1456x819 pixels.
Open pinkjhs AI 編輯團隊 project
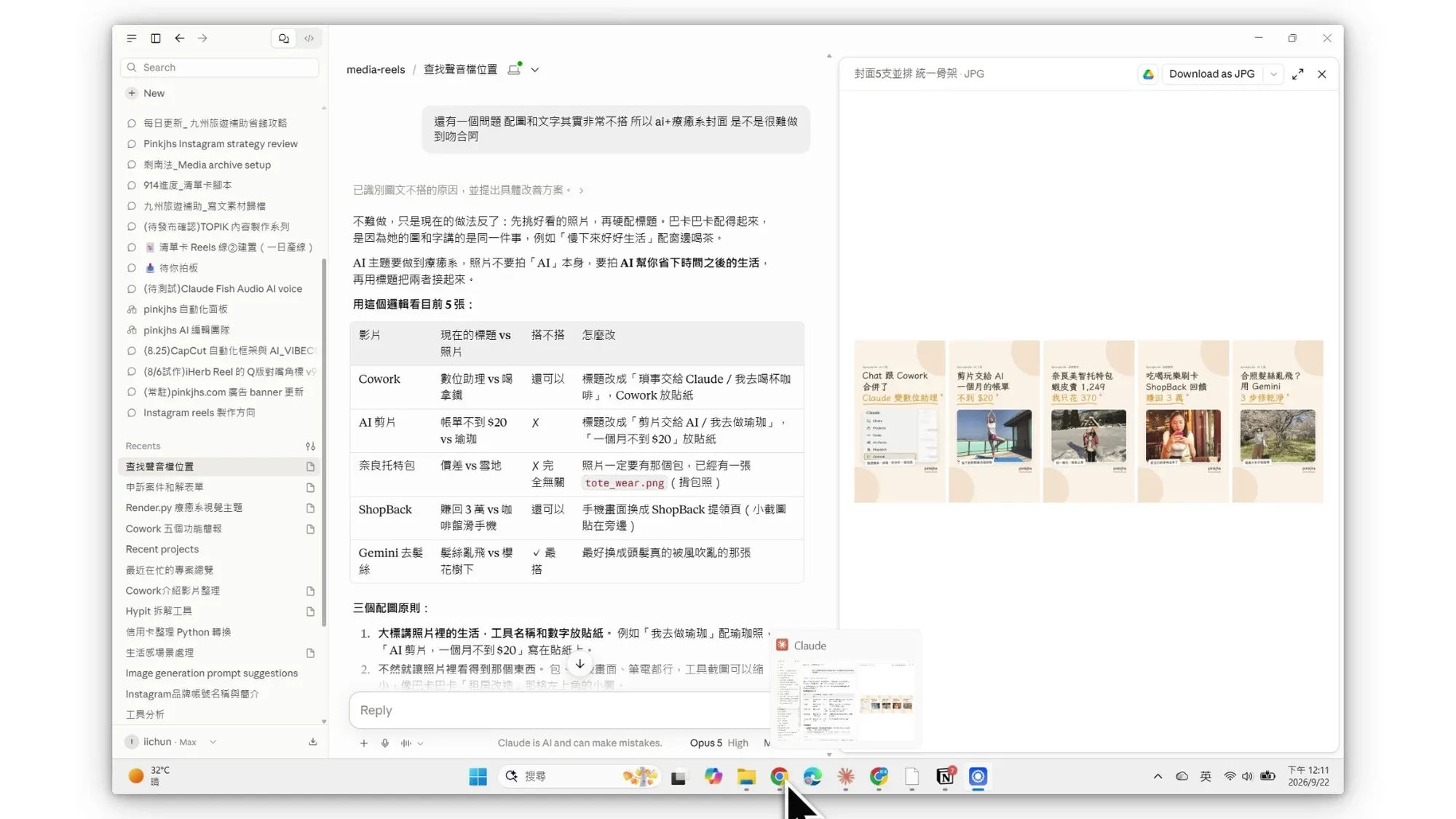click(186, 331)
